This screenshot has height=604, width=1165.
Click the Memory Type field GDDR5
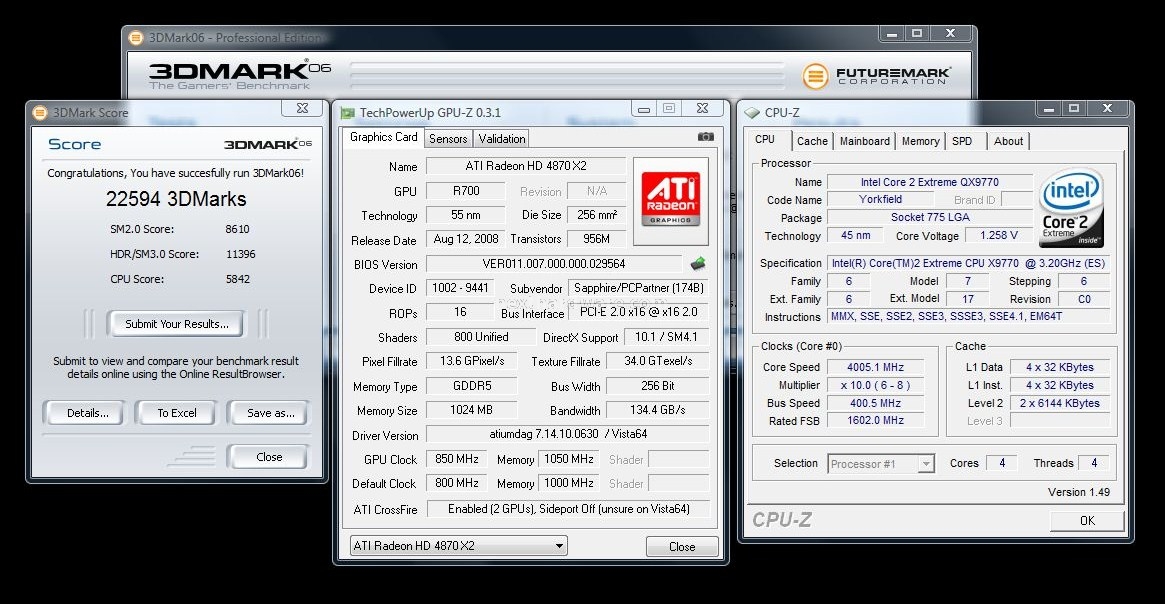(472, 386)
